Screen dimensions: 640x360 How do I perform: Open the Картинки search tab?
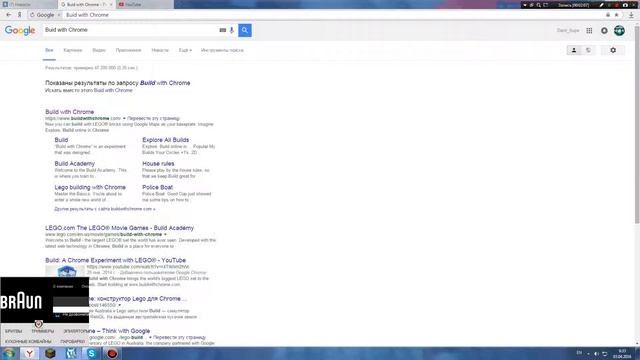tap(73, 50)
